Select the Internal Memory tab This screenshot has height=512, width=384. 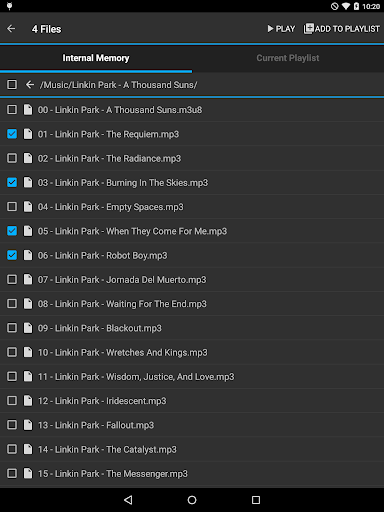pos(96,58)
